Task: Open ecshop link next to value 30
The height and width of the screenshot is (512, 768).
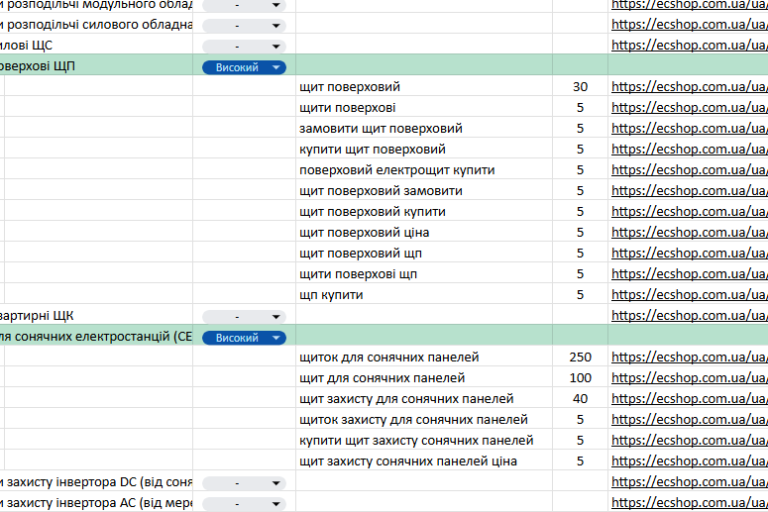Action: (689, 87)
